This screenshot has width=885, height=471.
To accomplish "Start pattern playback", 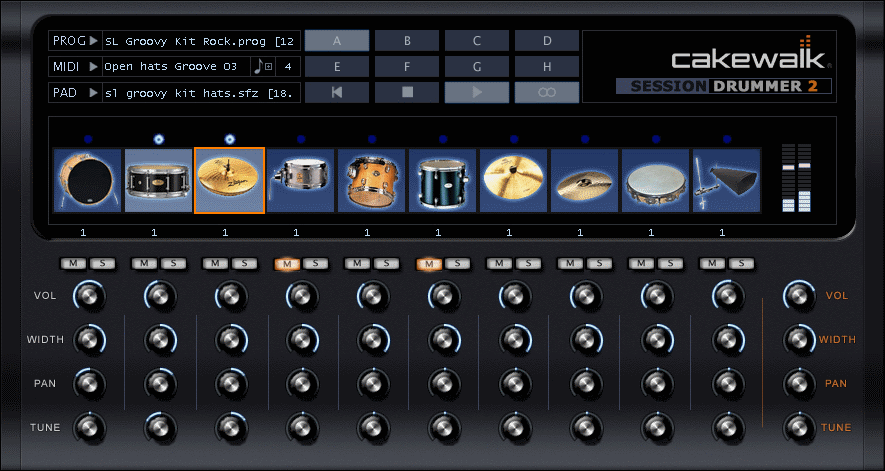I will (477, 93).
